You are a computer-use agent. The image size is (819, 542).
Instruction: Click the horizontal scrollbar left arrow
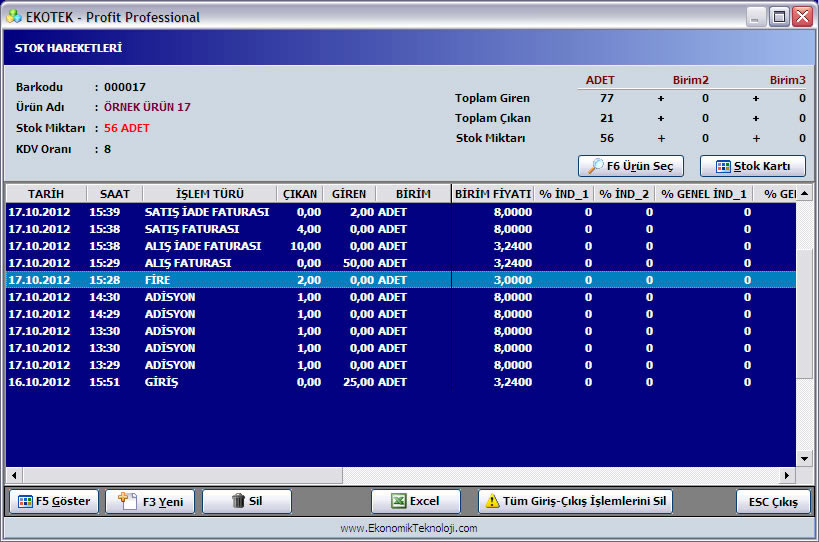click(x=14, y=475)
